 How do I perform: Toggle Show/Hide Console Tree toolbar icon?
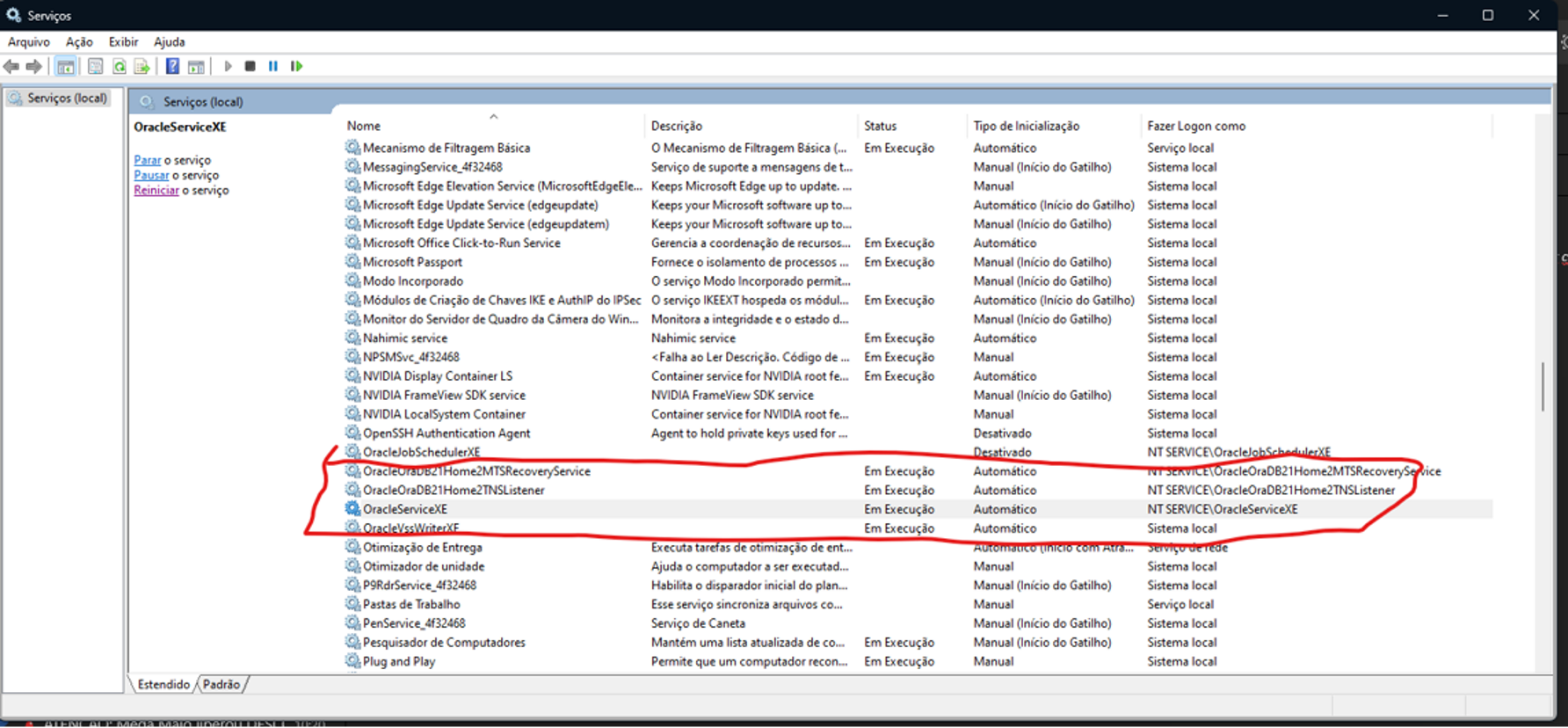(65, 67)
